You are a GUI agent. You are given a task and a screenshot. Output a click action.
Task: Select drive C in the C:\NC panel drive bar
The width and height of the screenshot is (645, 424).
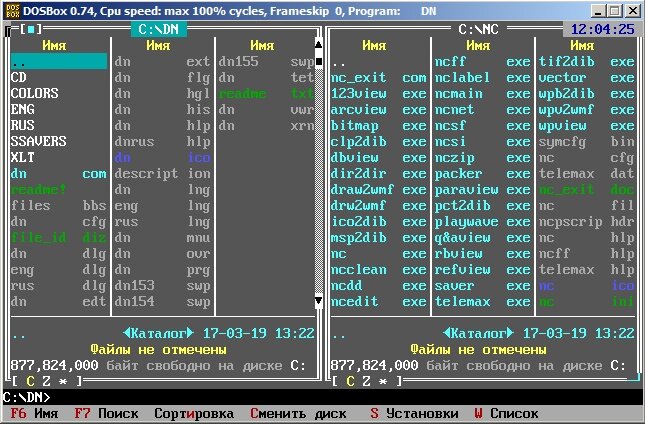[350, 381]
